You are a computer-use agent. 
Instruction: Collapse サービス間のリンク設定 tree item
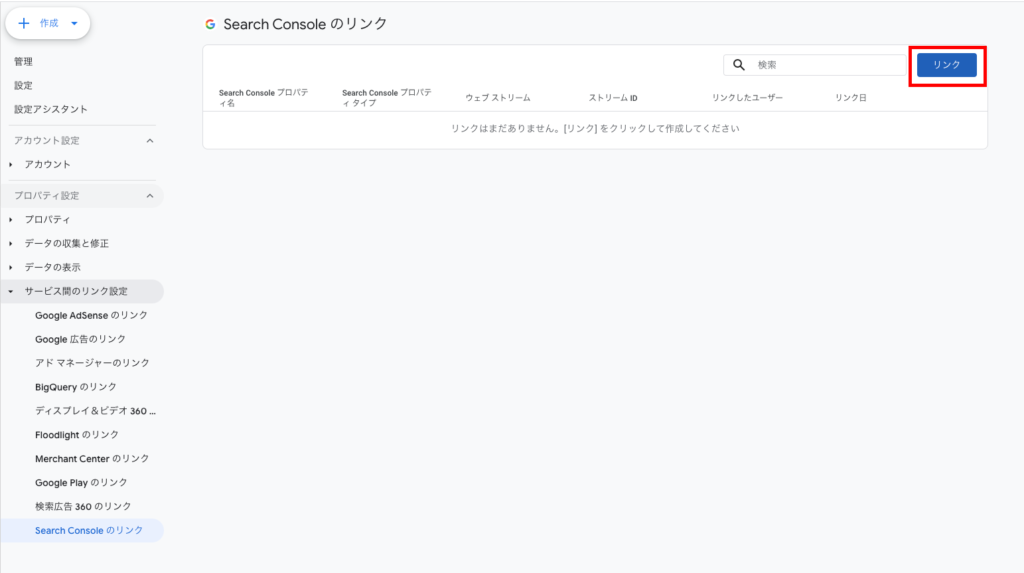pyautogui.click(x=11, y=291)
